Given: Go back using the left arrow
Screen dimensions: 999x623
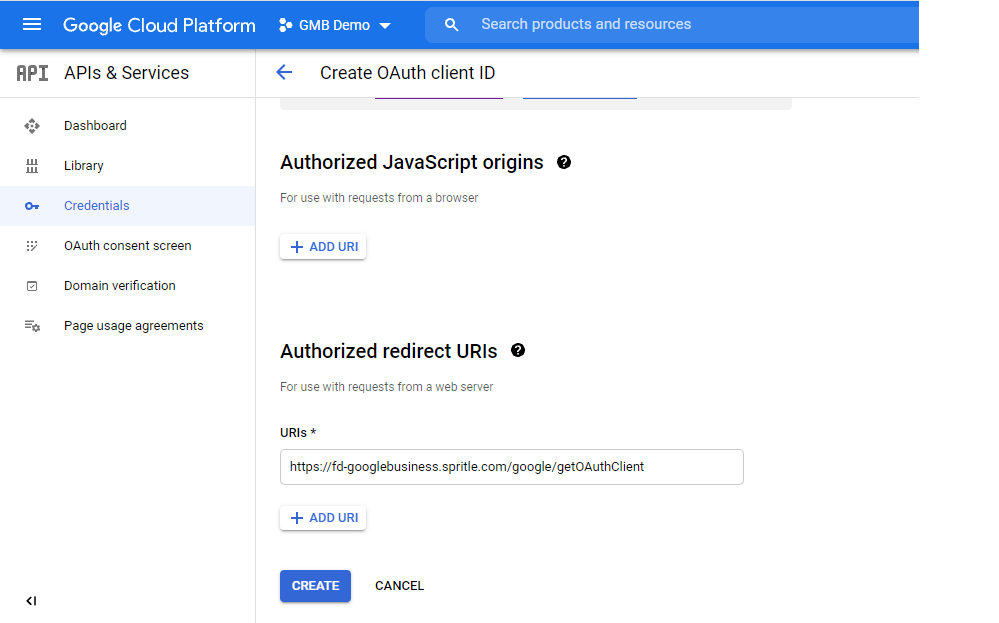Looking at the screenshot, I should click(284, 73).
